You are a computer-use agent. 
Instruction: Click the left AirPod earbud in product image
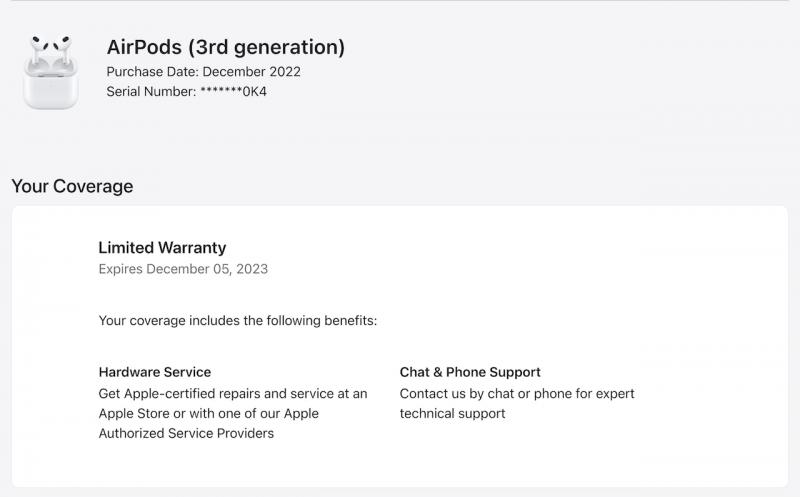39,51
